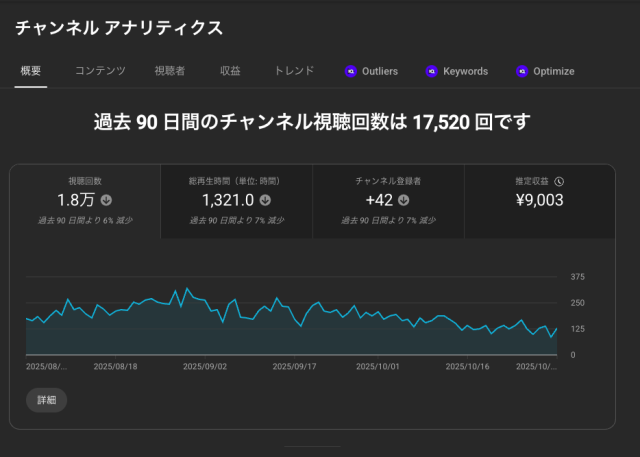This screenshot has width=640, height=457.
Task: Select the 総再生時間 metric card
Action: (236, 201)
